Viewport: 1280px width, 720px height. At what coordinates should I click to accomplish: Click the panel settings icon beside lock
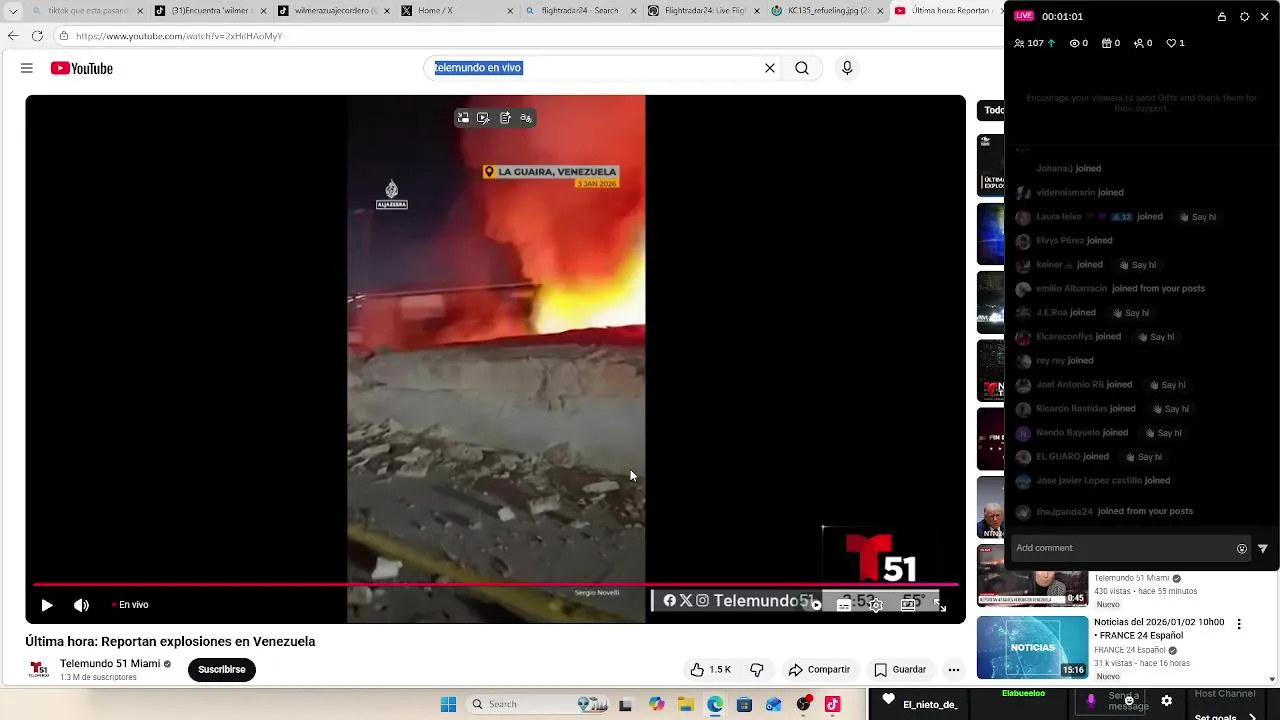pyautogui.click(x=1244, y=17)
